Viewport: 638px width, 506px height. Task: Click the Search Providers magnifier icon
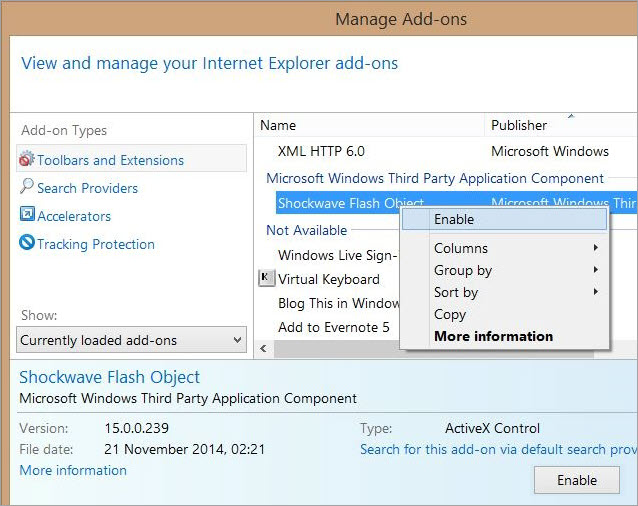pyautogui.click(x=28, y=187)
